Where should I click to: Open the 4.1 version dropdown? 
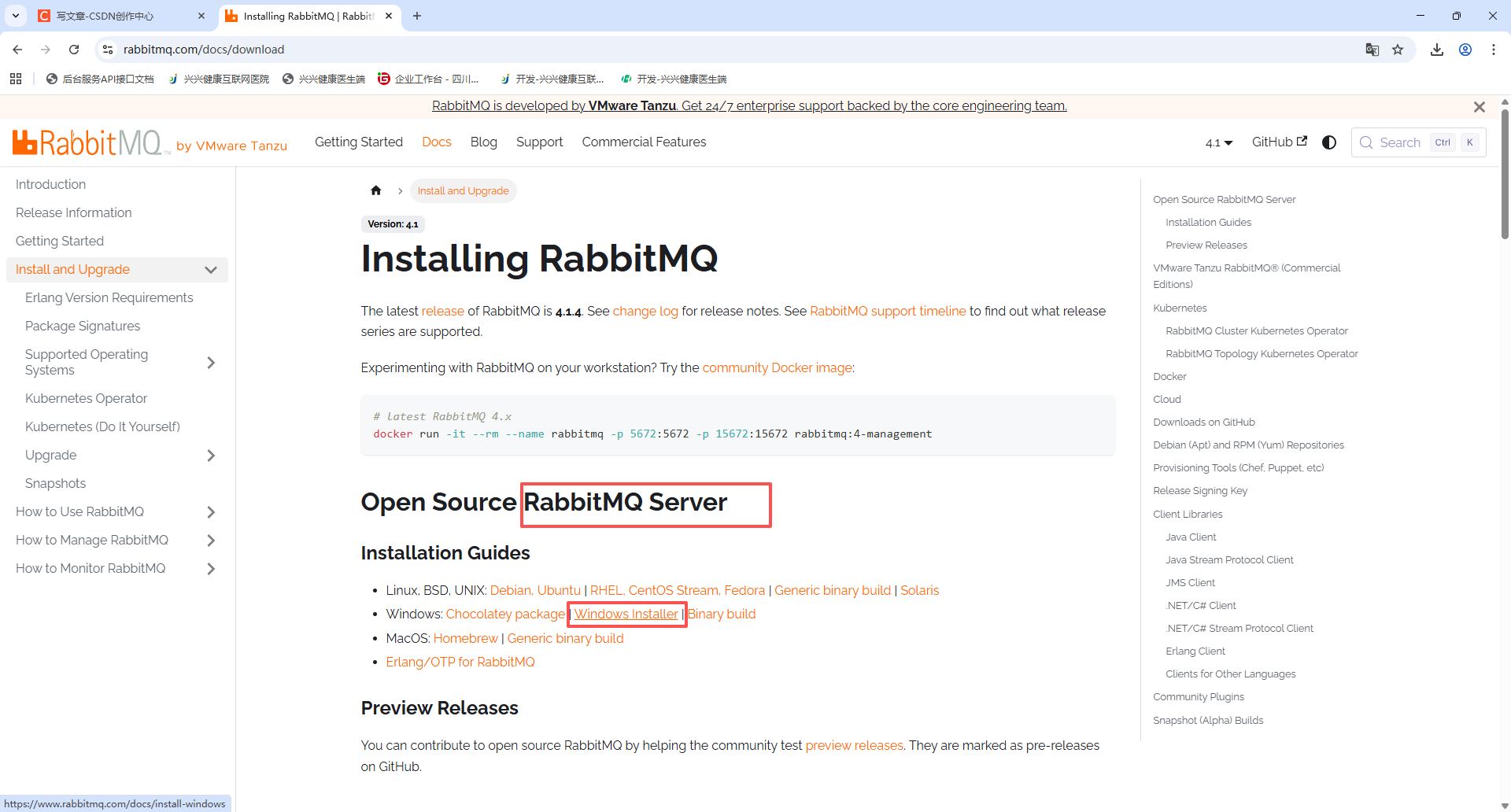click(1219, 142)
